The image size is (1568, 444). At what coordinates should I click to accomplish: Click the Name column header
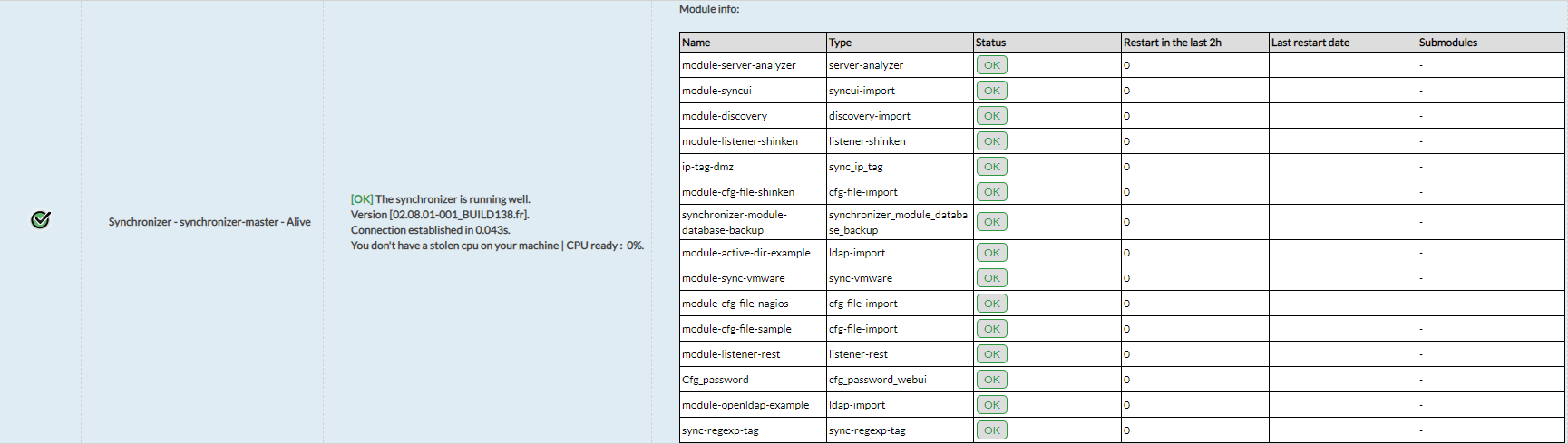(696, 43)
